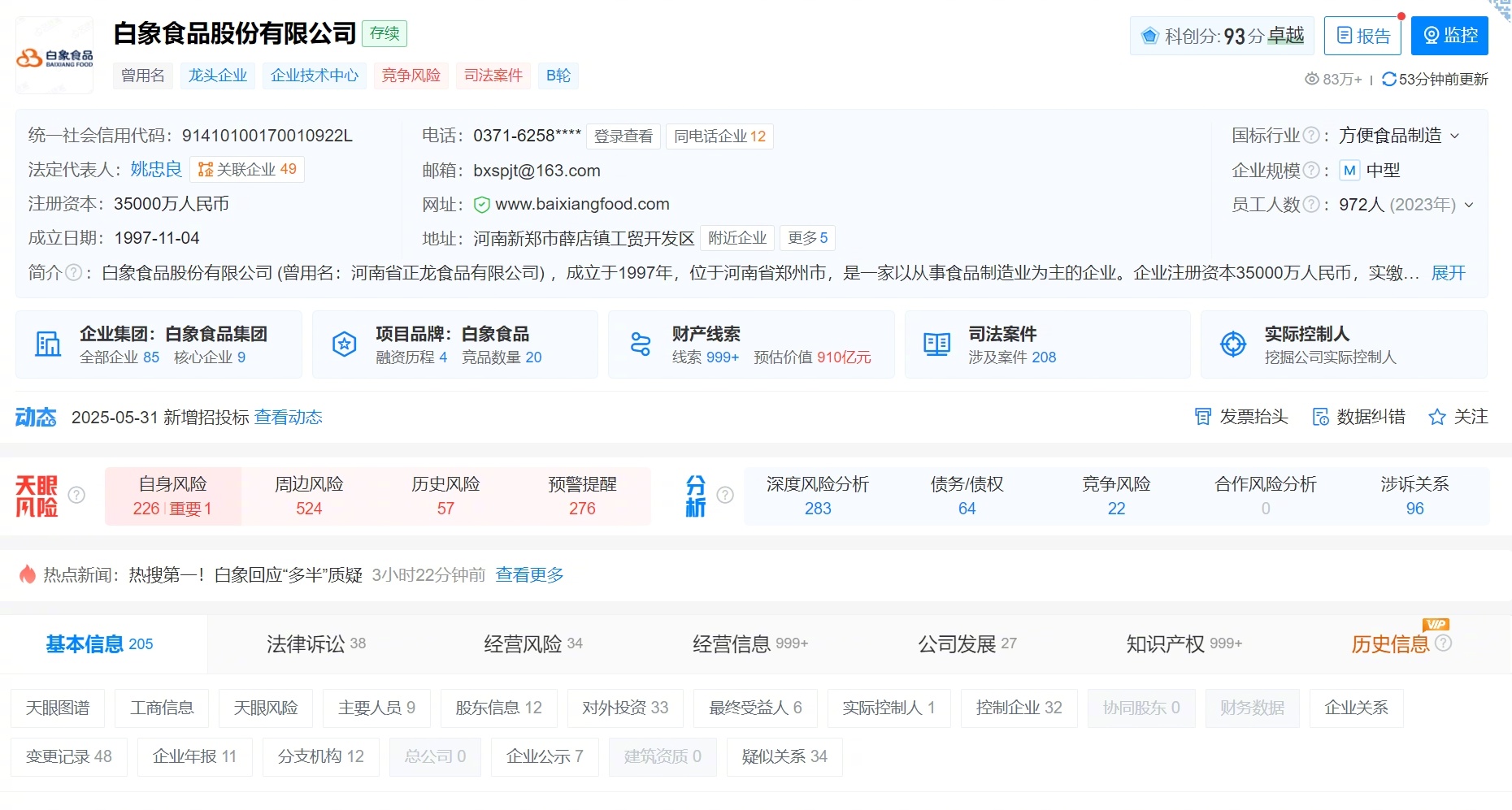
Task: Click the 数据纠错 correction icon
Action: tap(1320, 417)
